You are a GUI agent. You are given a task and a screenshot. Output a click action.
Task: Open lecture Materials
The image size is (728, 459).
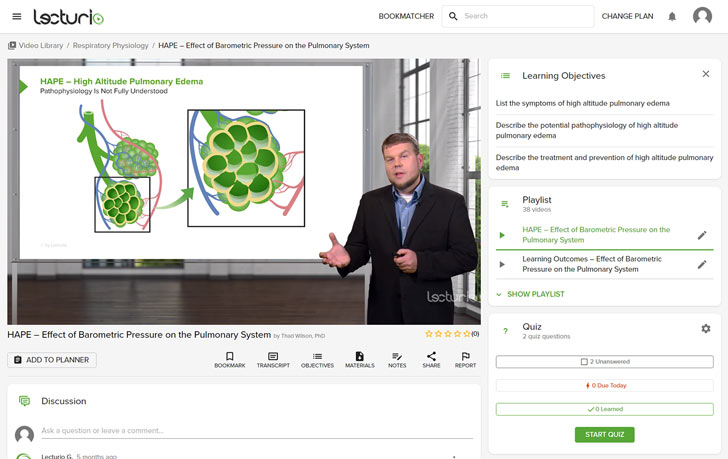(359, 360)
